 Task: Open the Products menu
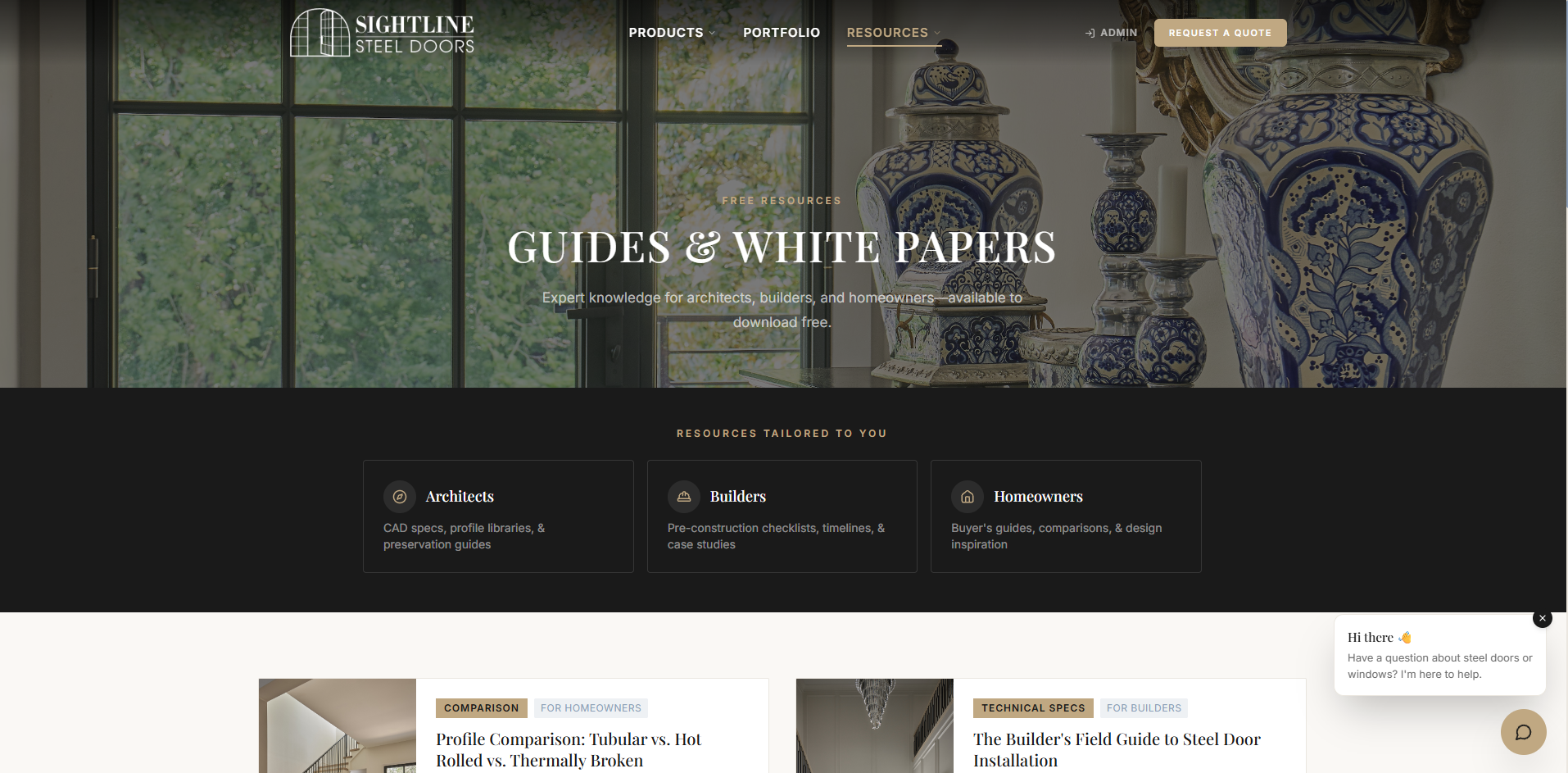(x=672, y=33)
